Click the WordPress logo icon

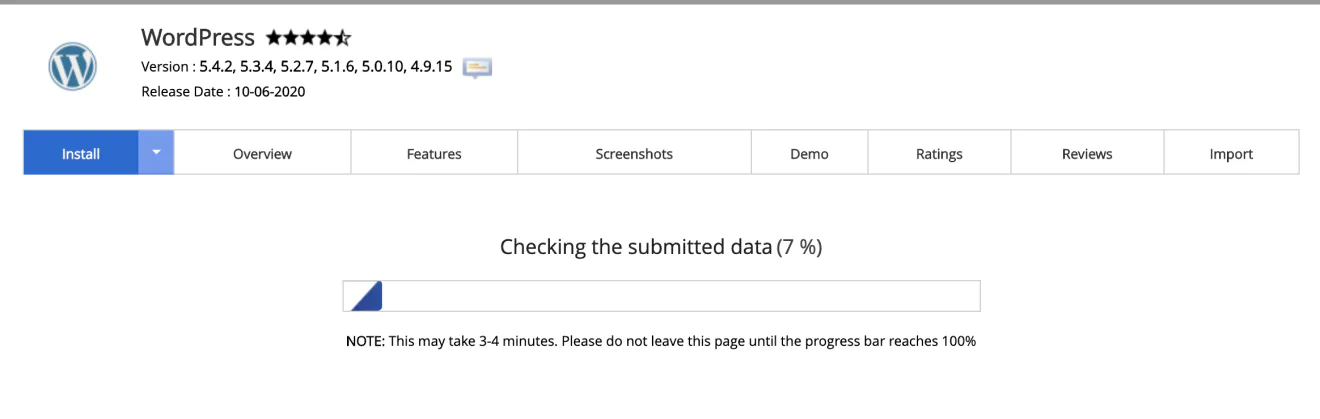click(72, 68)
